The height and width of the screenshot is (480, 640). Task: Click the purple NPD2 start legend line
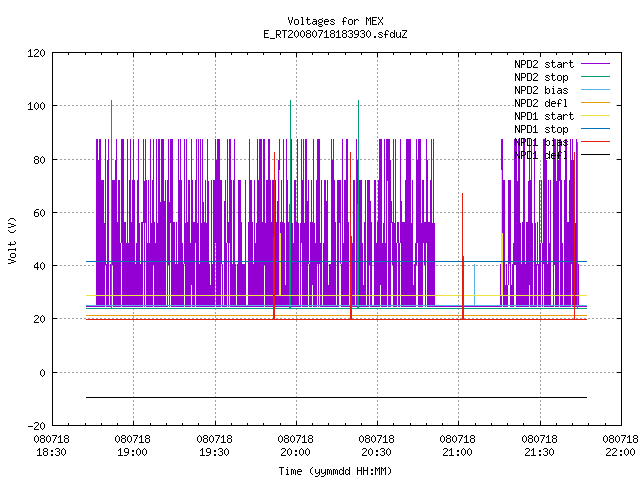coord(595,64)
